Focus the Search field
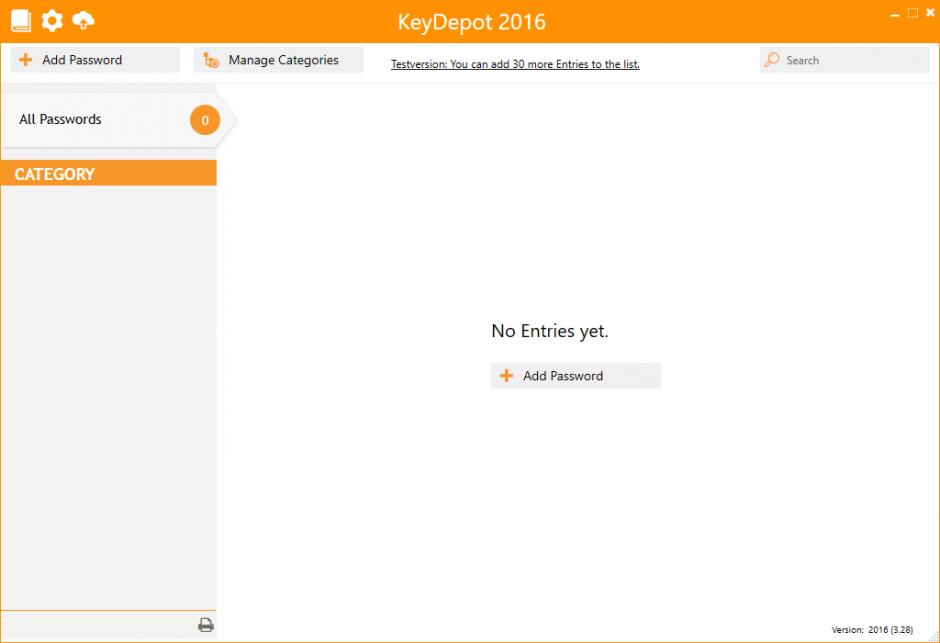 coord(845,60)
